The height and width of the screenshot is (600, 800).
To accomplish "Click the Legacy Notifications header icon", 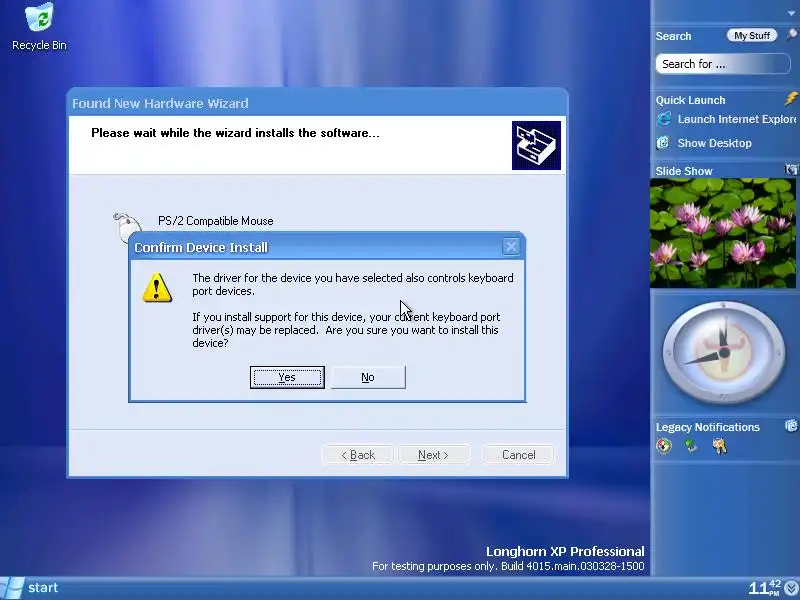I will coord(791,426).
